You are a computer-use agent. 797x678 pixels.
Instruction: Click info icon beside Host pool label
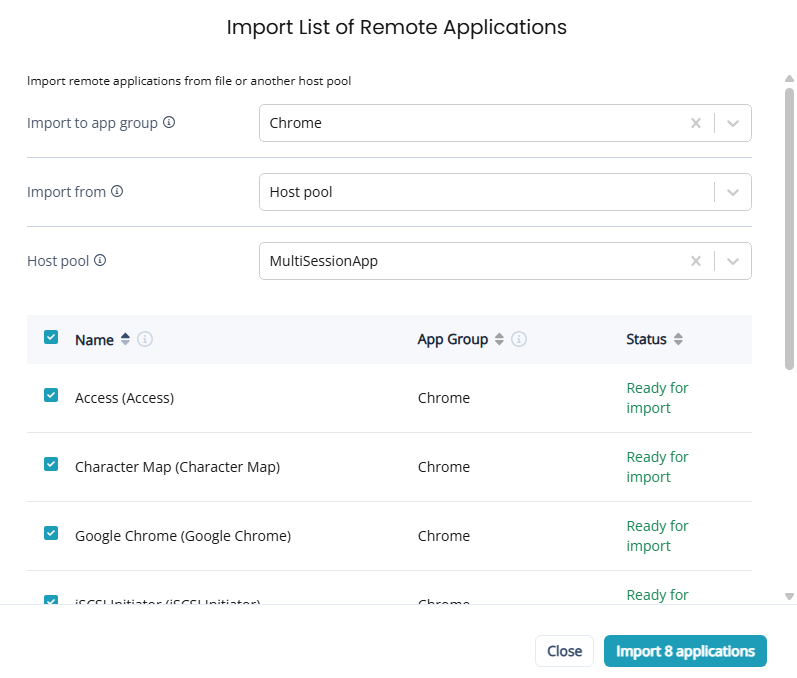[x=100, y=261]
